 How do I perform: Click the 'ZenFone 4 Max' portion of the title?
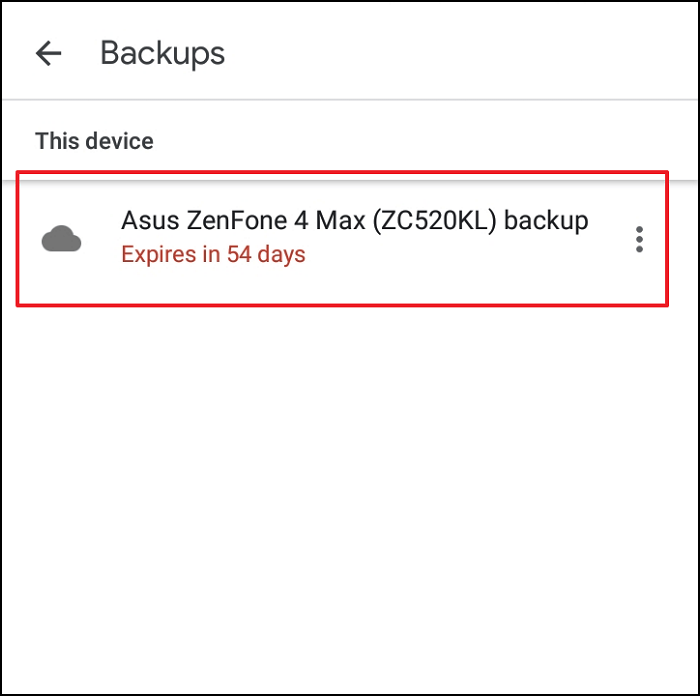[x=276, y=221]
